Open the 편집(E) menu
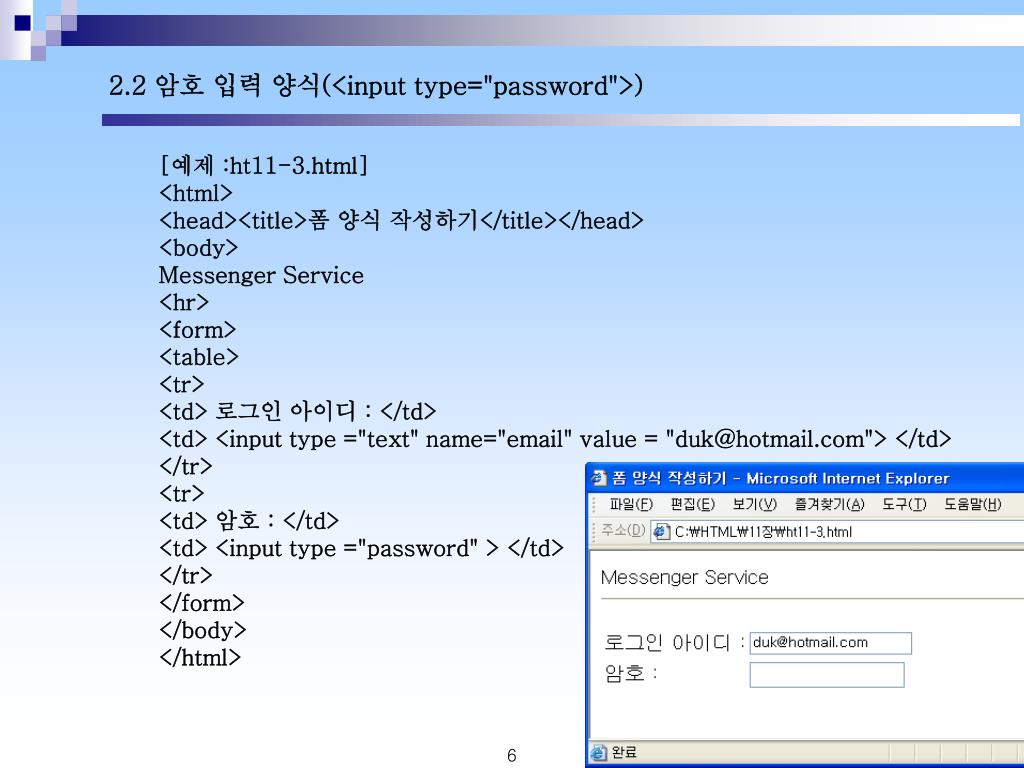Image resolution: width=1024 pixels, height=768 pixels. click(x=692, y=504)
